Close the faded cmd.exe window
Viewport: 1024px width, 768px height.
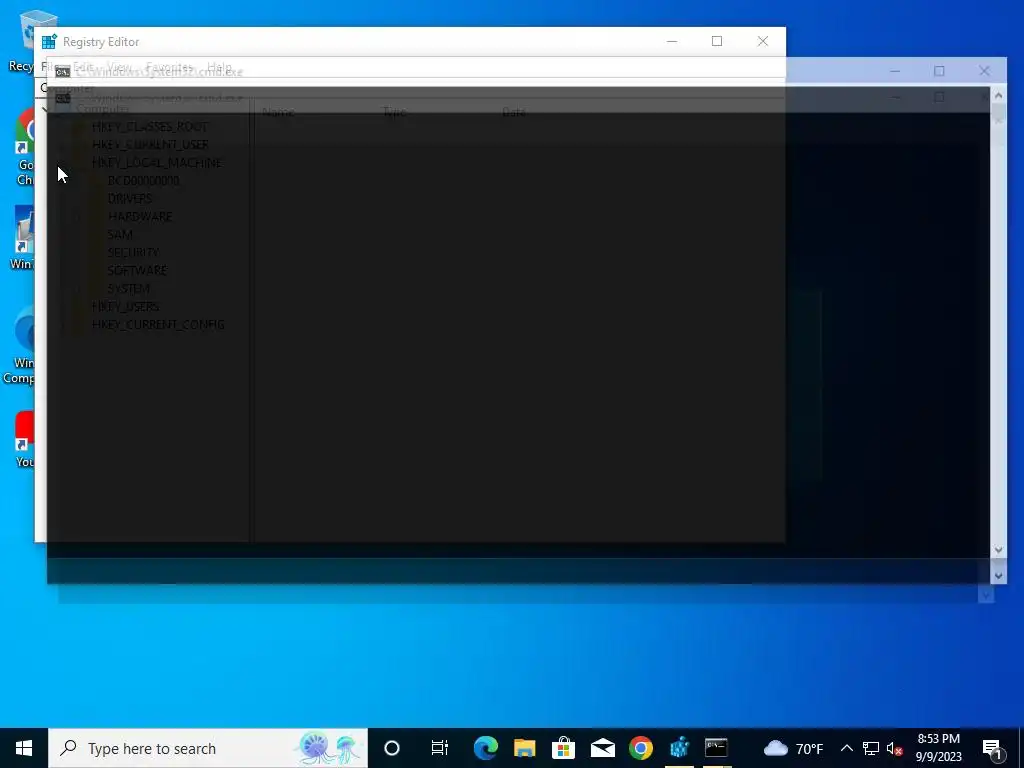984,71
